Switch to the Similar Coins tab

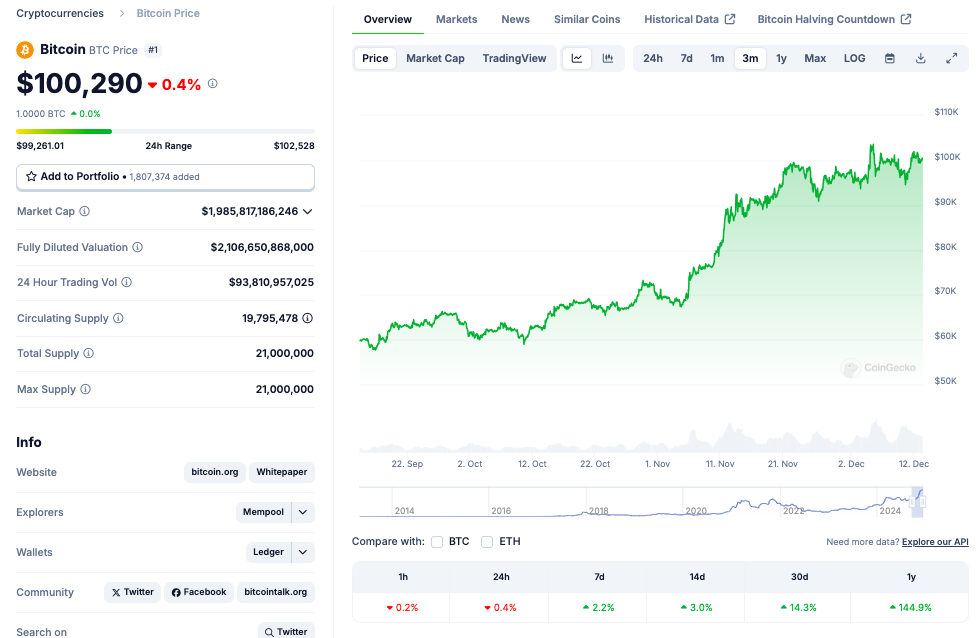(587, 19)
